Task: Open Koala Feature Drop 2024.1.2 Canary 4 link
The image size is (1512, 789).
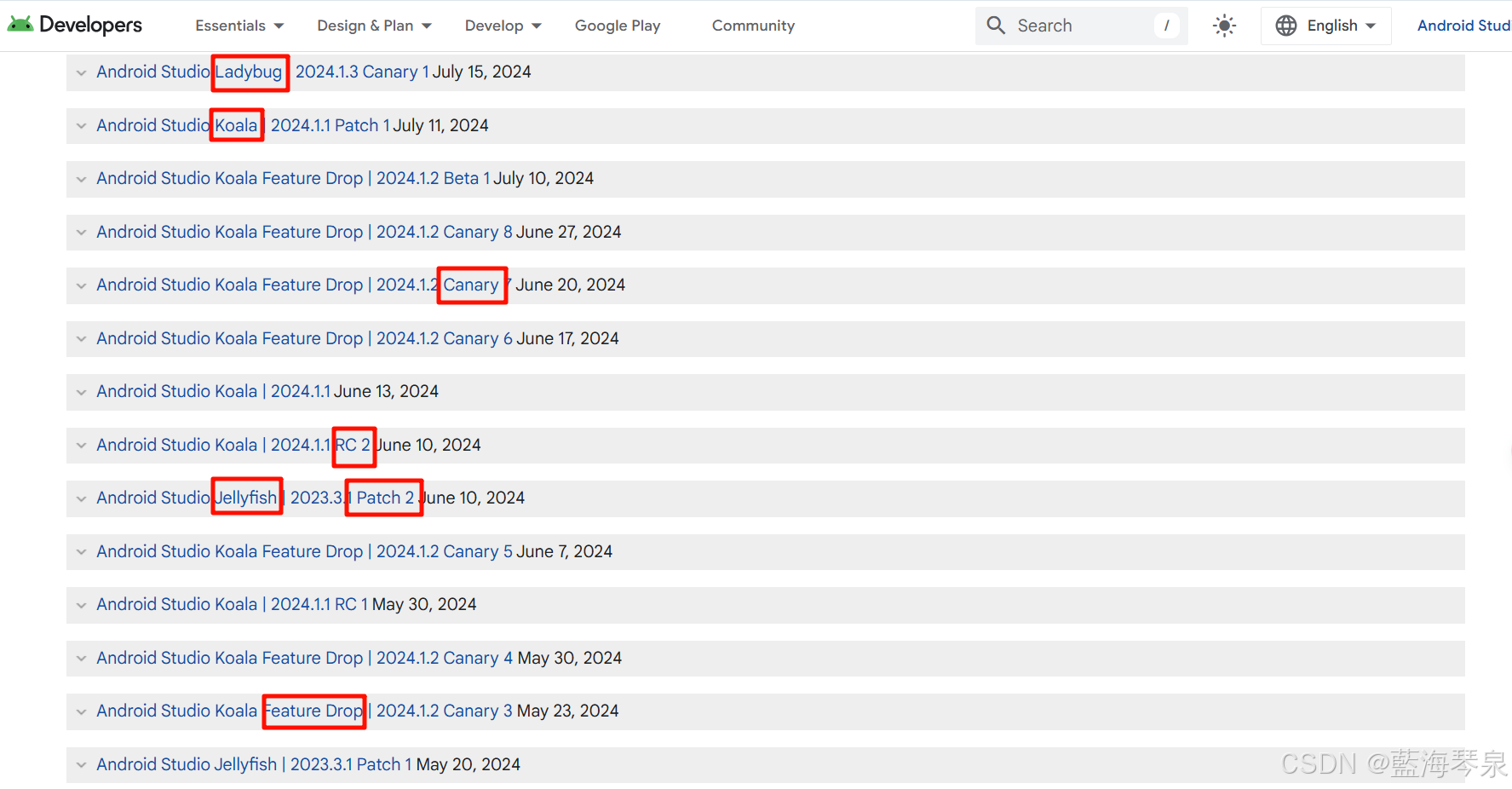Action: pyautogui.click(x=304, y=658)
